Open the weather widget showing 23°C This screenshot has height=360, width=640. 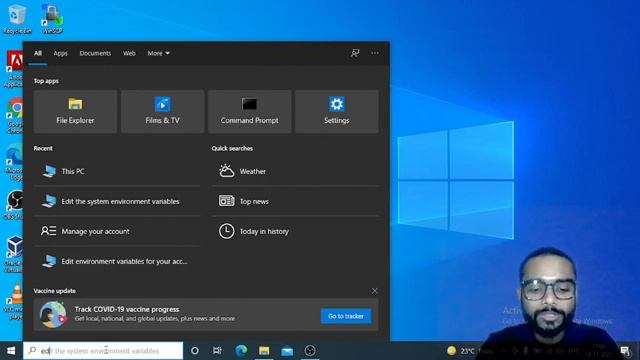coord(461,351)
